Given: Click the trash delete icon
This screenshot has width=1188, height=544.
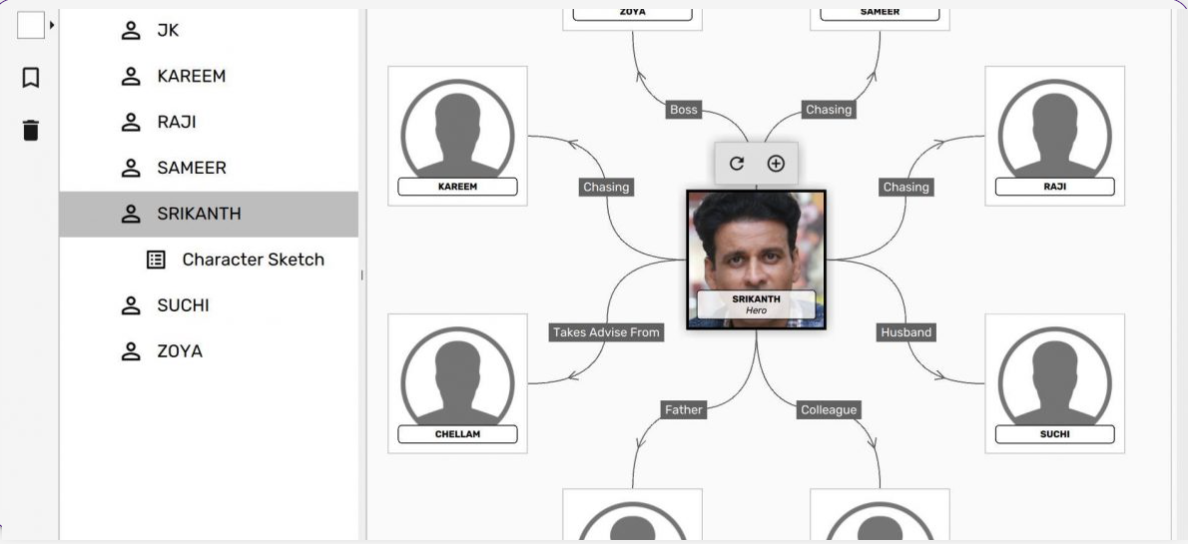Looking at the screenshot, I should (x=30, y=130).
